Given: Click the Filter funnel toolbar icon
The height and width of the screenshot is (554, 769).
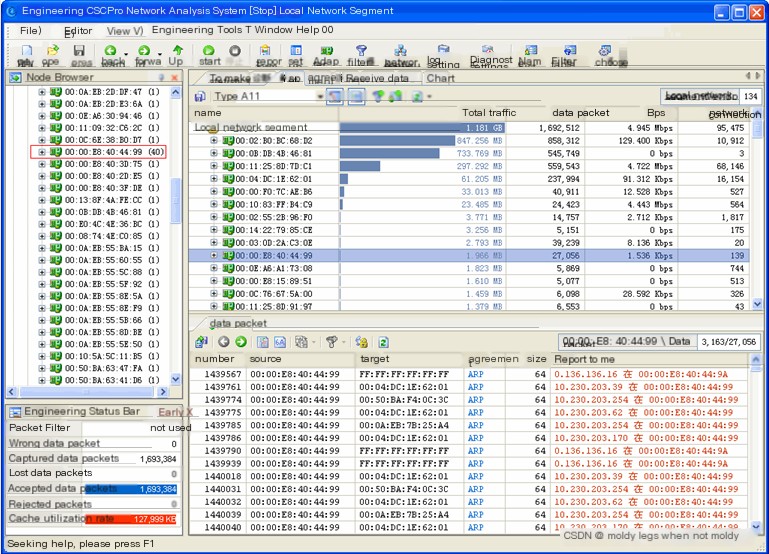Looking at the screenshot, I should 361,50.
